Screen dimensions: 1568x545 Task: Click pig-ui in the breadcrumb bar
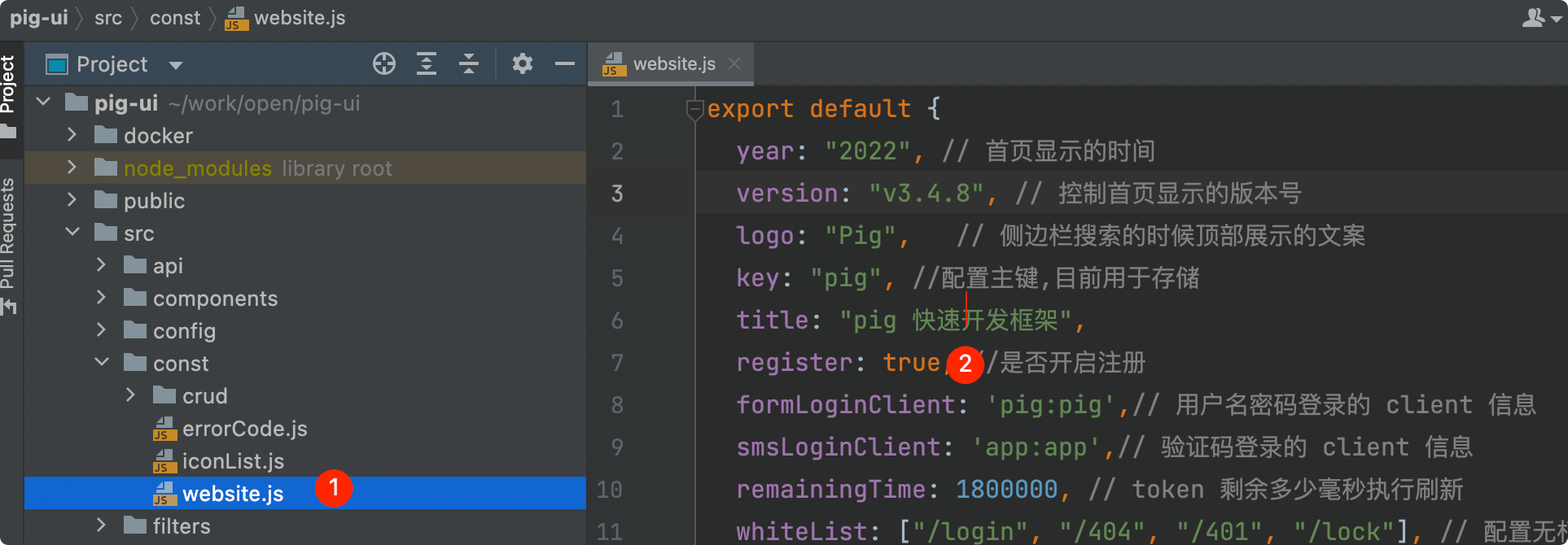pos(38,18)
